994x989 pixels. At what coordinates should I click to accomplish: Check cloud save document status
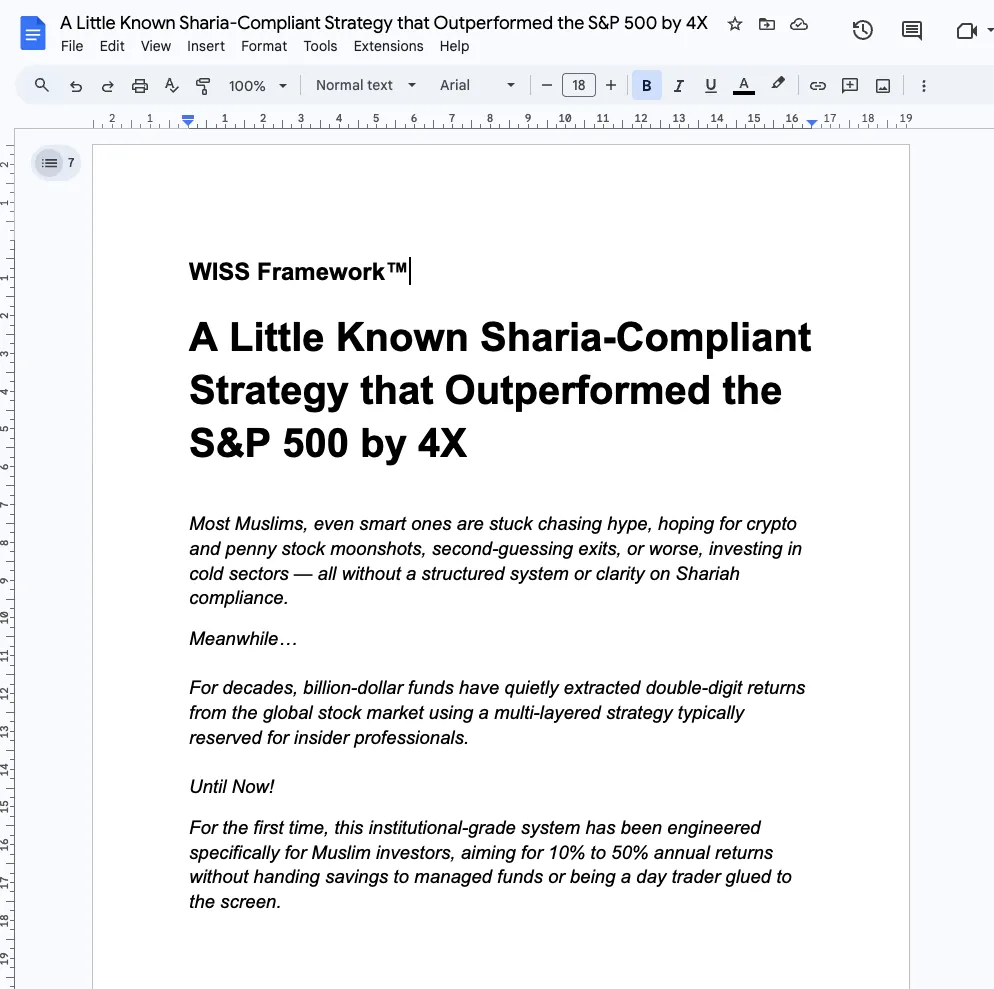[799, 24]
